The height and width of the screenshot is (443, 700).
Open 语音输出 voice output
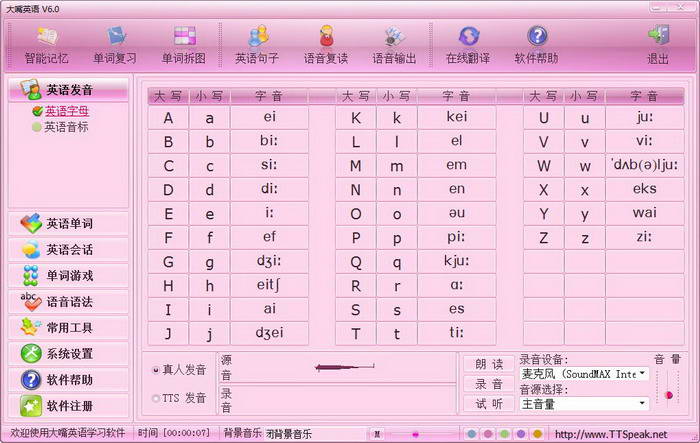396,43
